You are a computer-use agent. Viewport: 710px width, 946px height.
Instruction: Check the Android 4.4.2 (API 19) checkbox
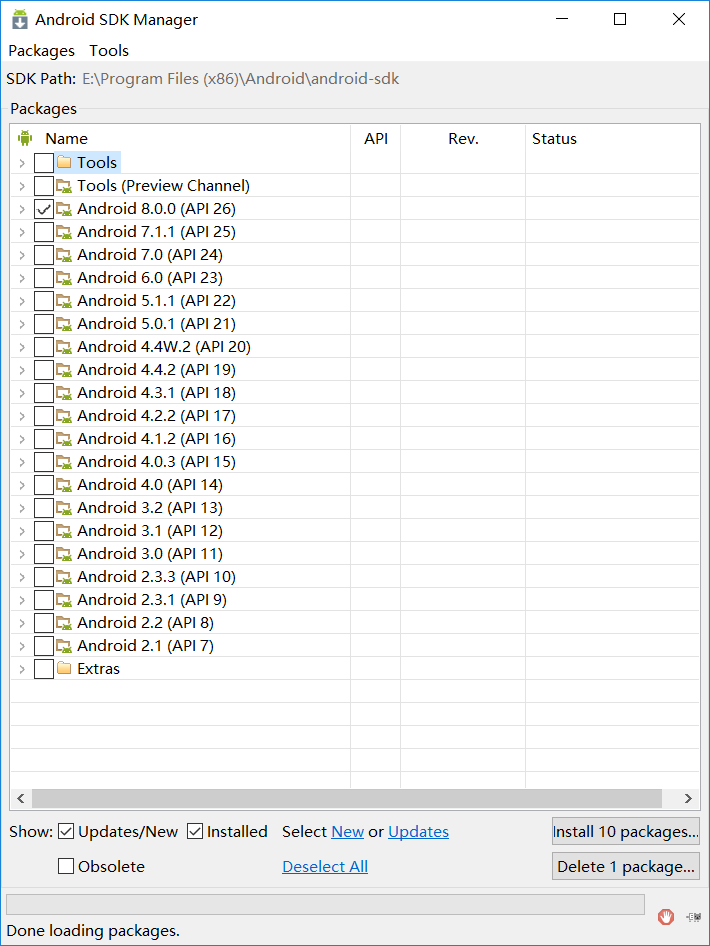point(44,370)
